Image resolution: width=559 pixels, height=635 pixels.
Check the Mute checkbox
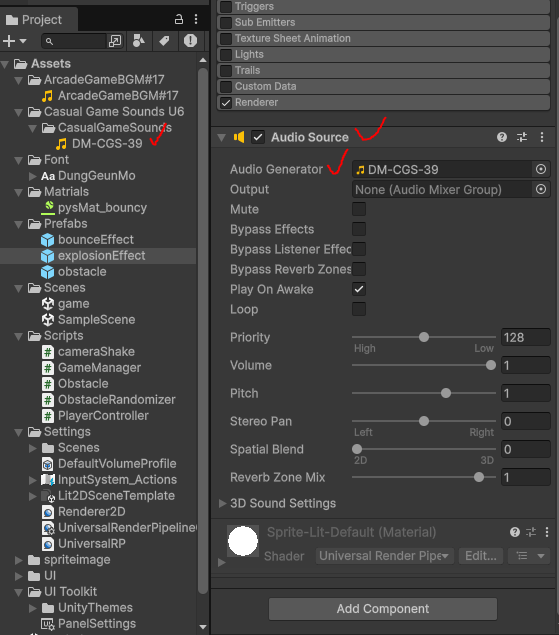click(x=359, y=209)
